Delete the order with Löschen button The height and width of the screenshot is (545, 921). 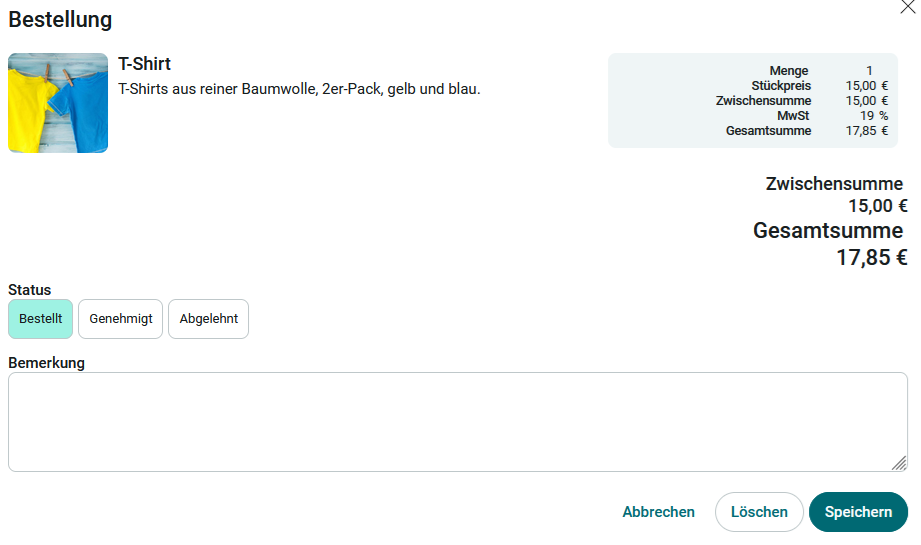tap(759, 512)
